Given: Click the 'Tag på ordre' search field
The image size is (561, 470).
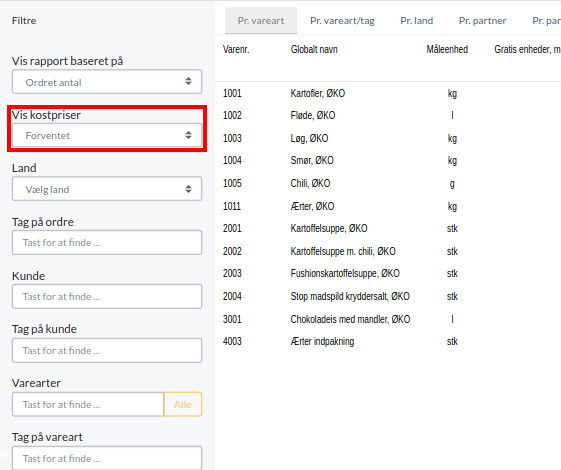Looking at the screenshot, I should [107, 243].
